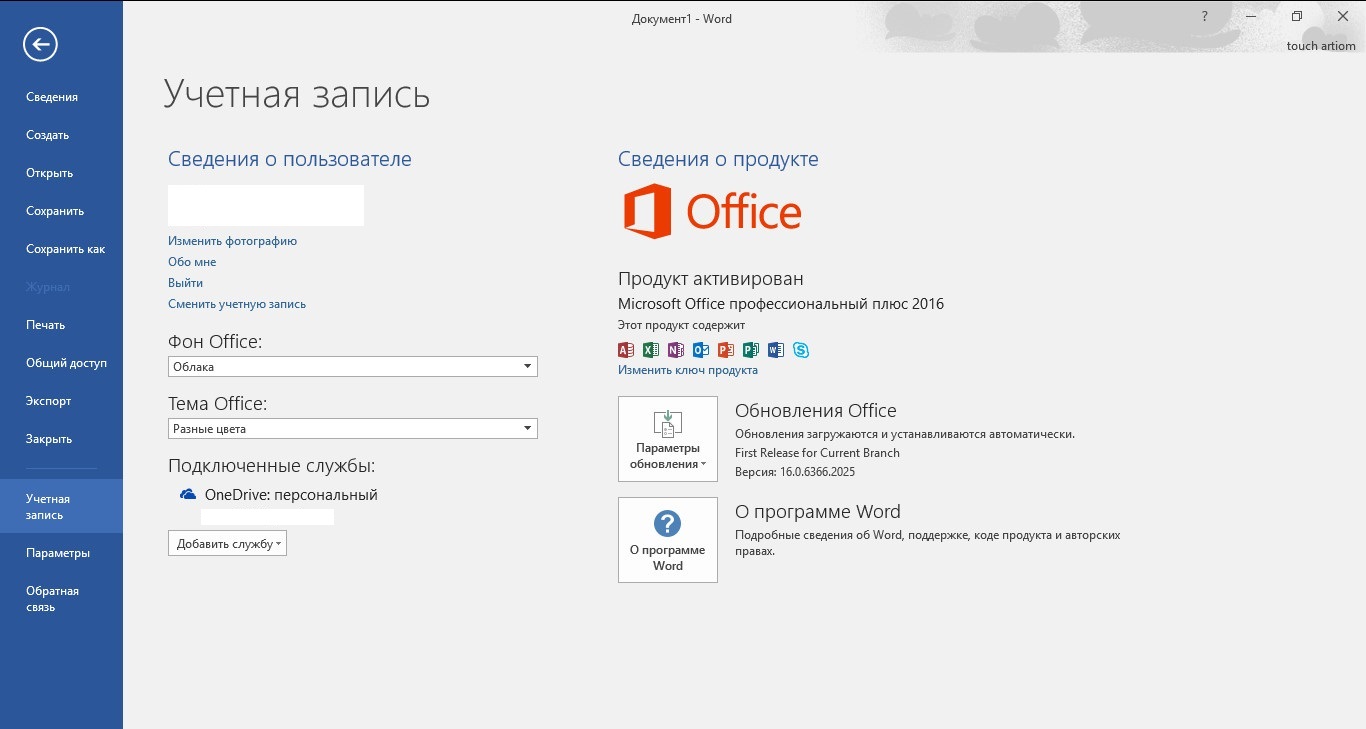Select Создать in the sidebar
Screen dimensions: 1366x729
click(47, 135)
